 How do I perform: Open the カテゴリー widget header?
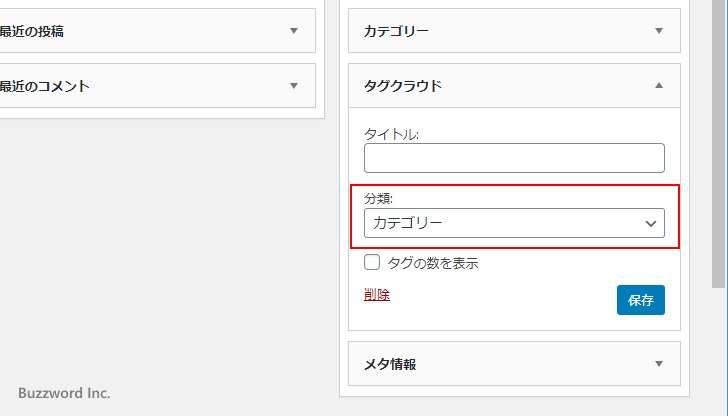(x=396, y=31)
